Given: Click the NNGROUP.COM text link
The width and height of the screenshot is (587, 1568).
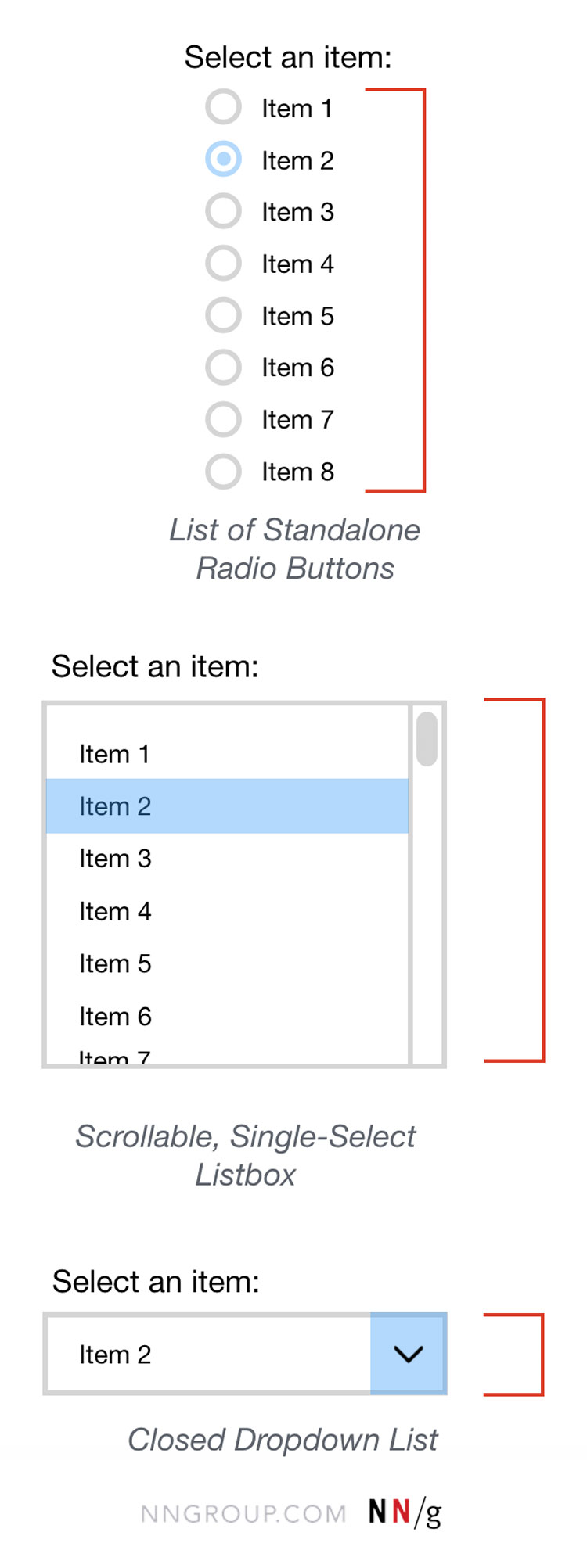Looking at the screenshot, I should pos(243,1514).
